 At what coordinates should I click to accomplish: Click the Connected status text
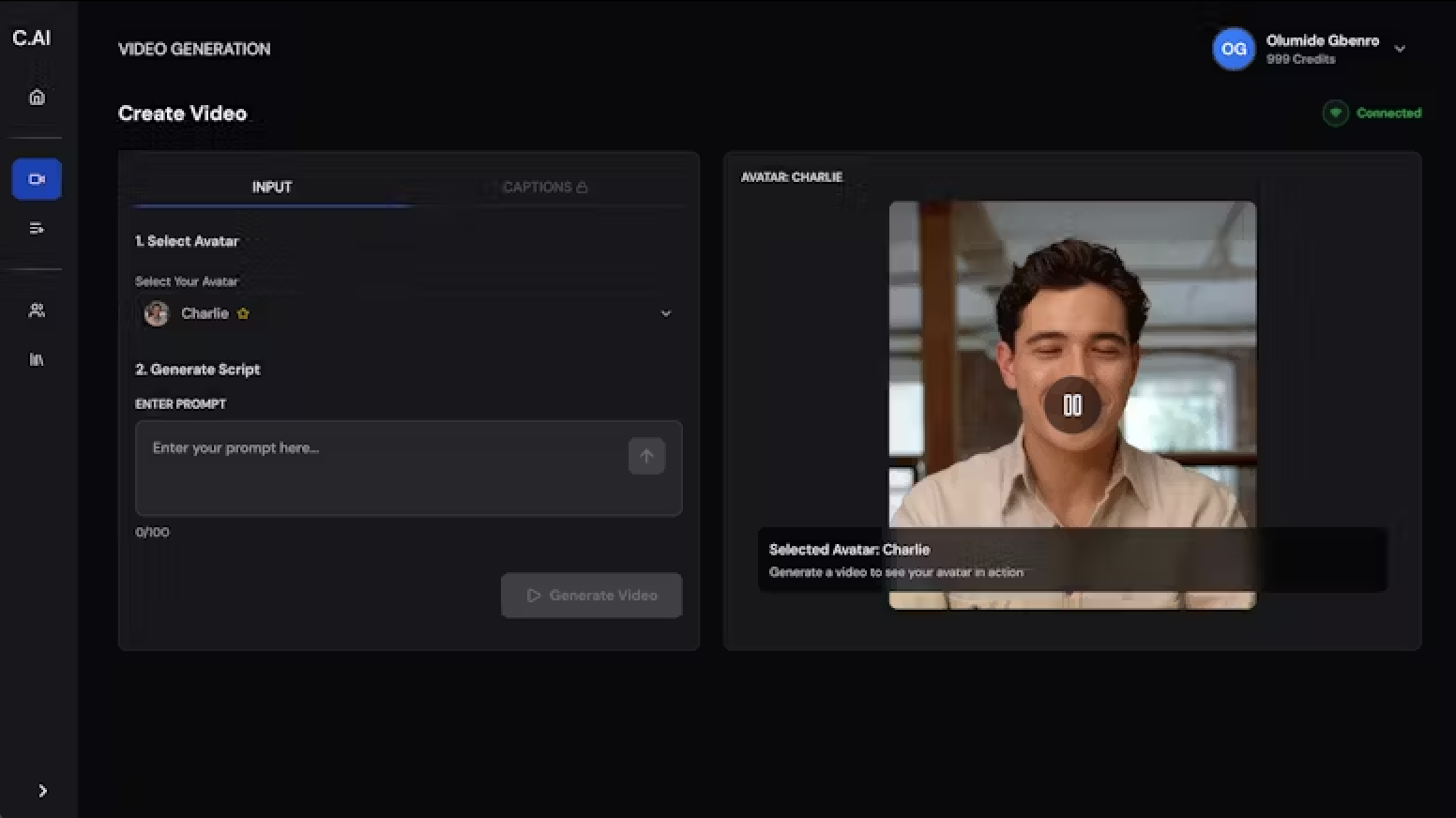coord(1388,113)
